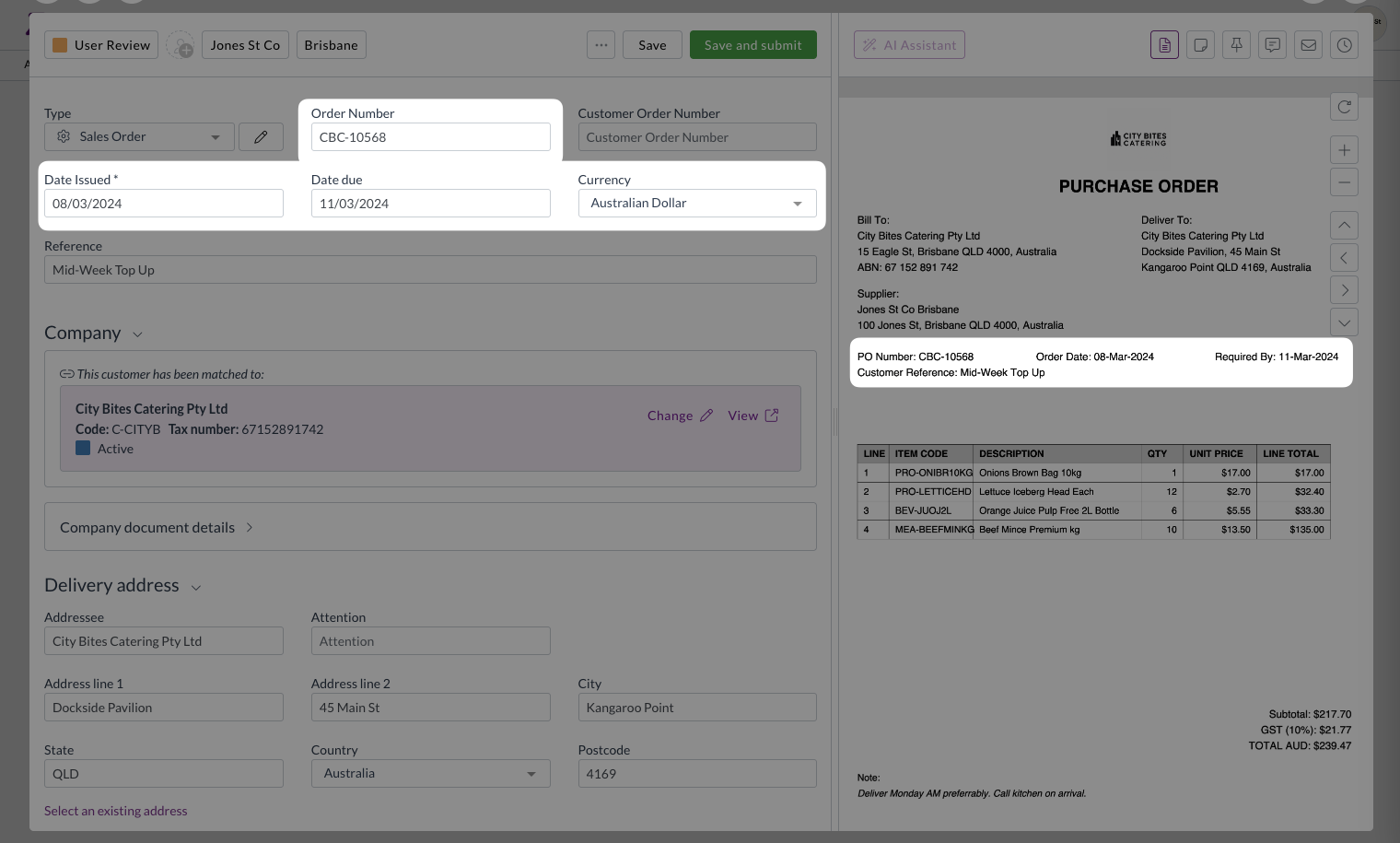Rotate the document preview

pyautogui.click(x=1344, y=107)
